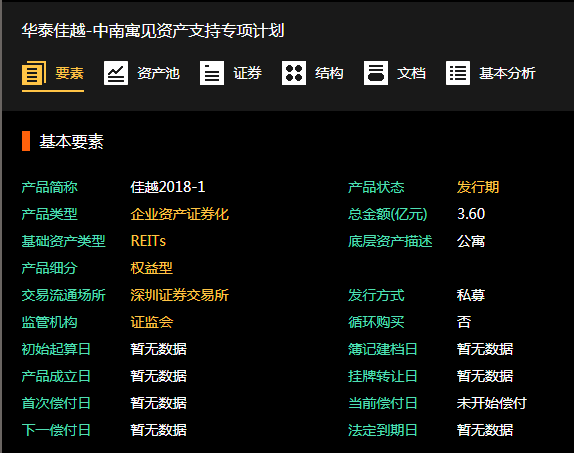Open the 文档 tab
This screenshot has width=574, height=453.
click(395, 73)
